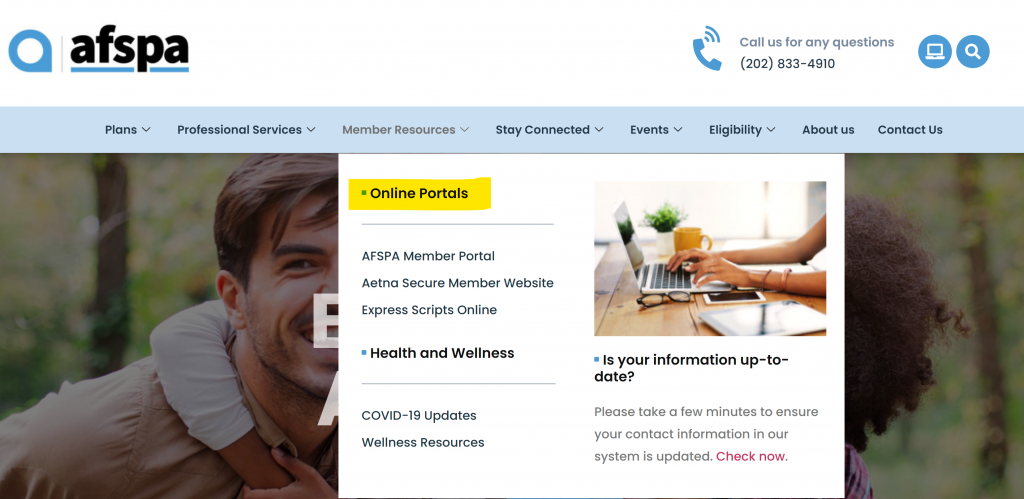The height and width of the screenshot is (499, 1024).
Task: Click the blue phone icon
Action: [x=707, y=48]
